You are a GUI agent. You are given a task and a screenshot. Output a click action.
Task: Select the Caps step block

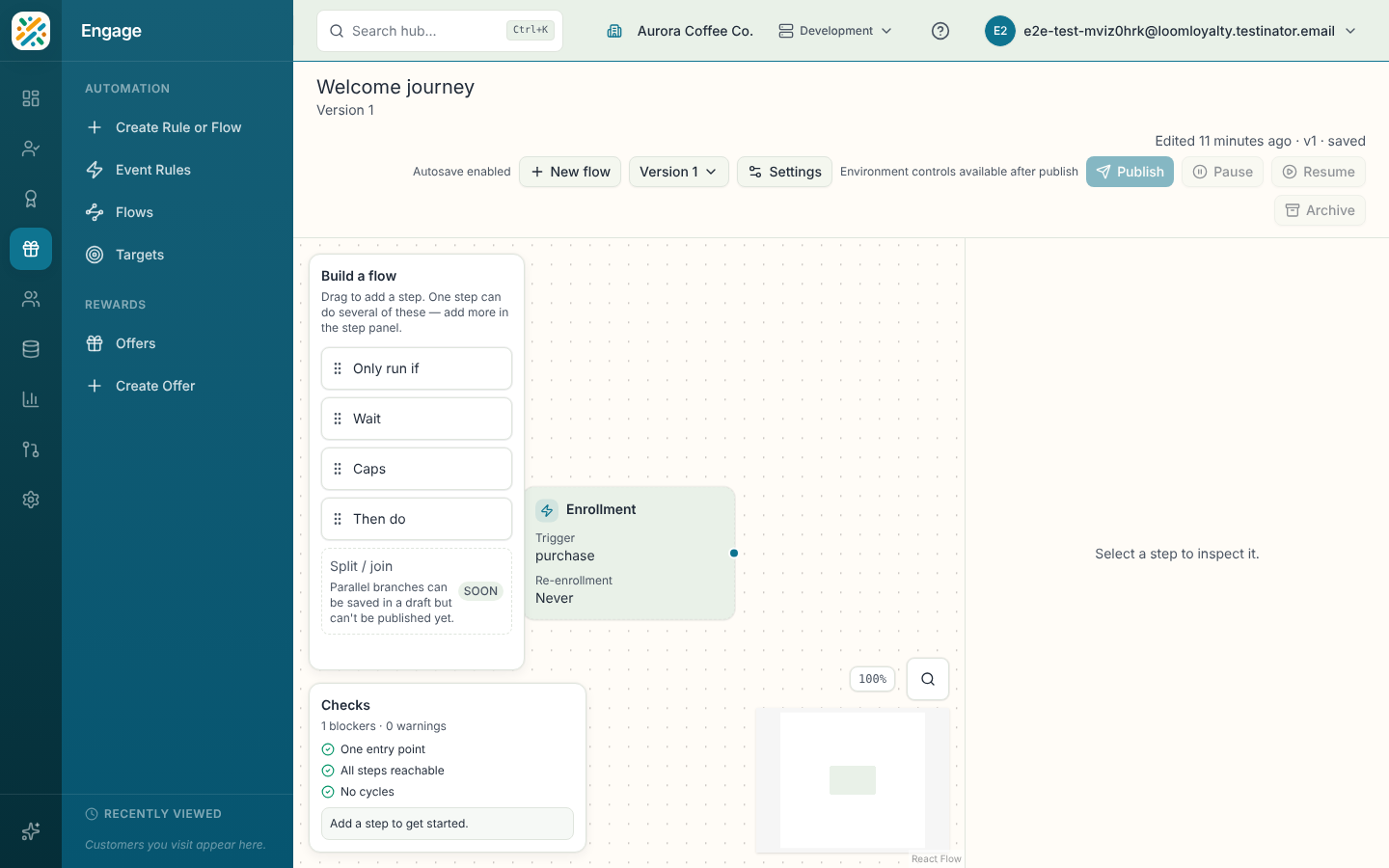click(x=417, y=469)
